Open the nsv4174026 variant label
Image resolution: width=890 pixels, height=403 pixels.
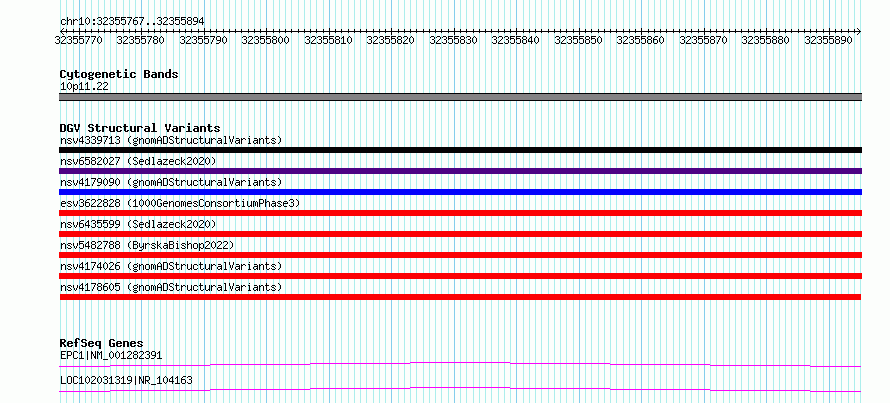[x=171, y=266]
